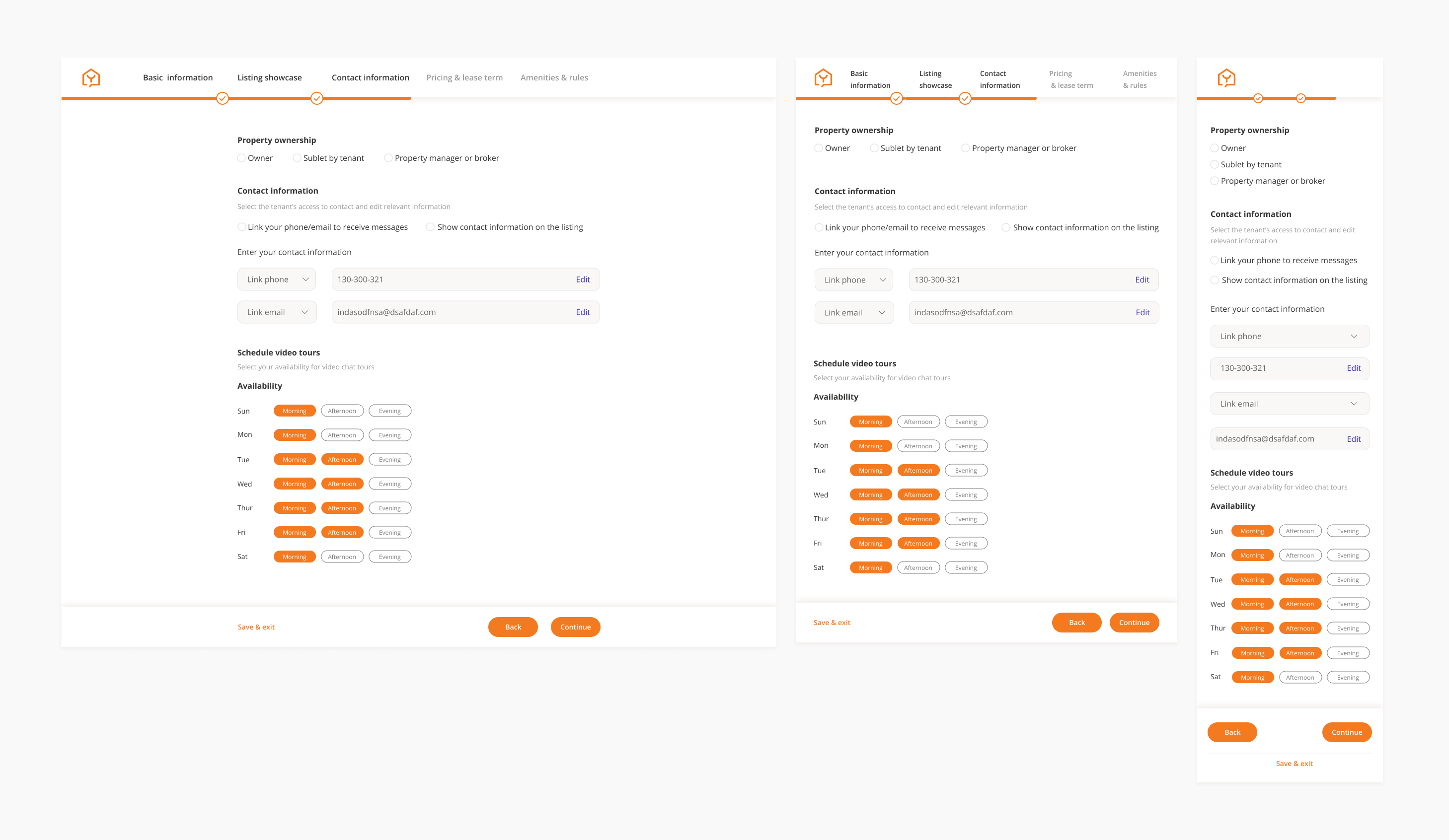The image size is (1449, 840).
Task: Click the first checkmark progress circle in the mobile layout
Action: [1258, 98]
